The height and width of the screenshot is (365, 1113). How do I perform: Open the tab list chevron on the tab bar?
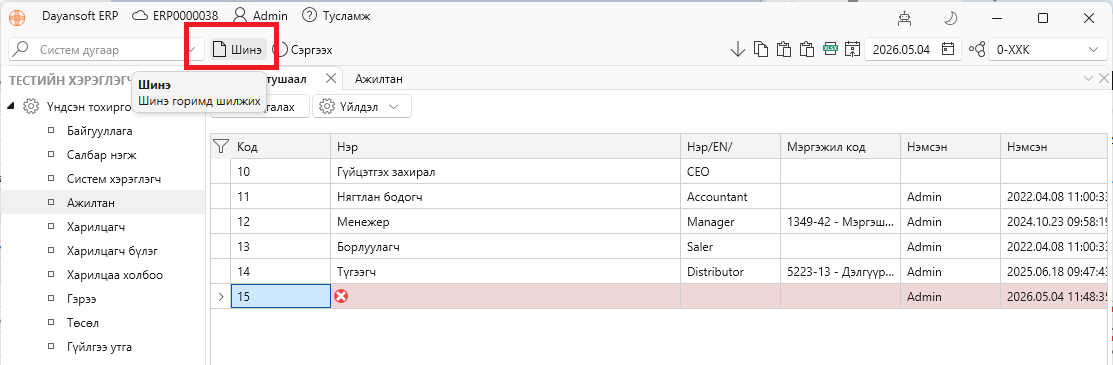[1088, 78]
